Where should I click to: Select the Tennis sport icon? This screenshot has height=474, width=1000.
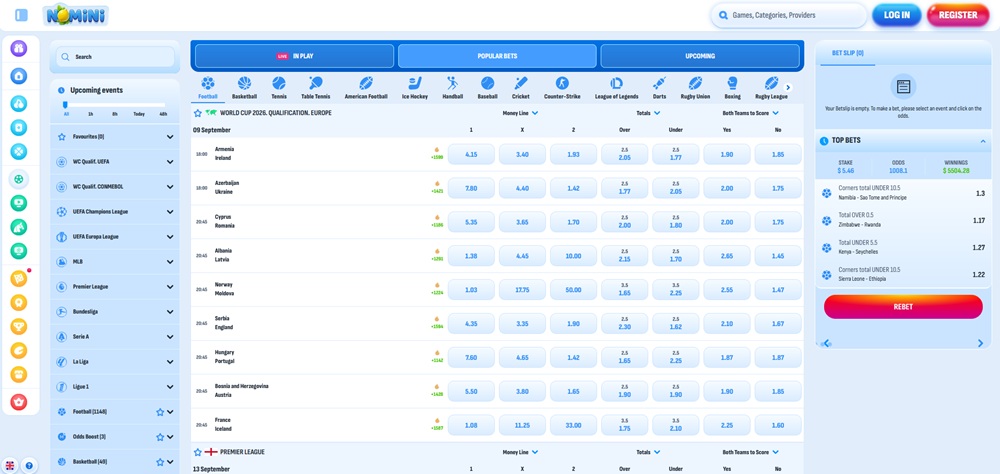[279, 84]
